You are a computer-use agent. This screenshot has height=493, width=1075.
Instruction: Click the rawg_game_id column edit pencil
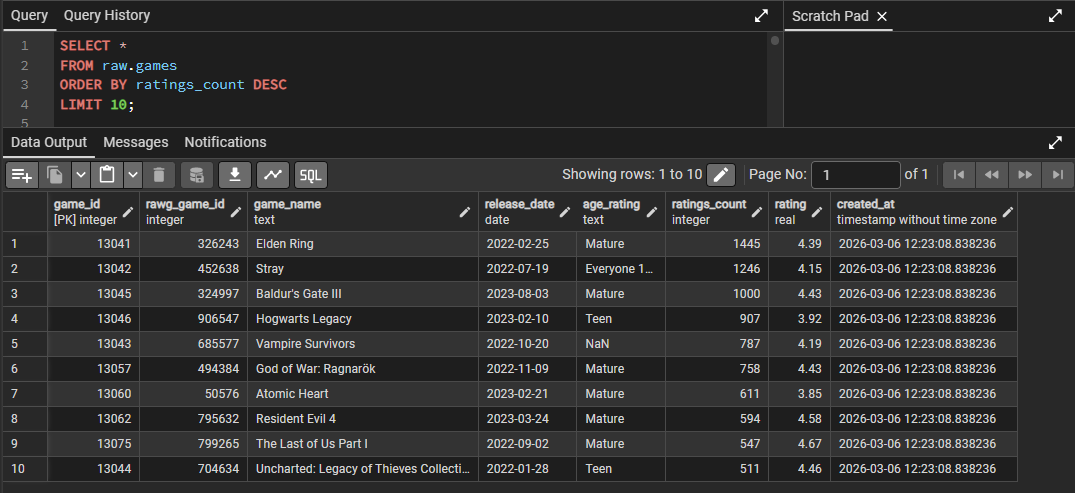237,213
